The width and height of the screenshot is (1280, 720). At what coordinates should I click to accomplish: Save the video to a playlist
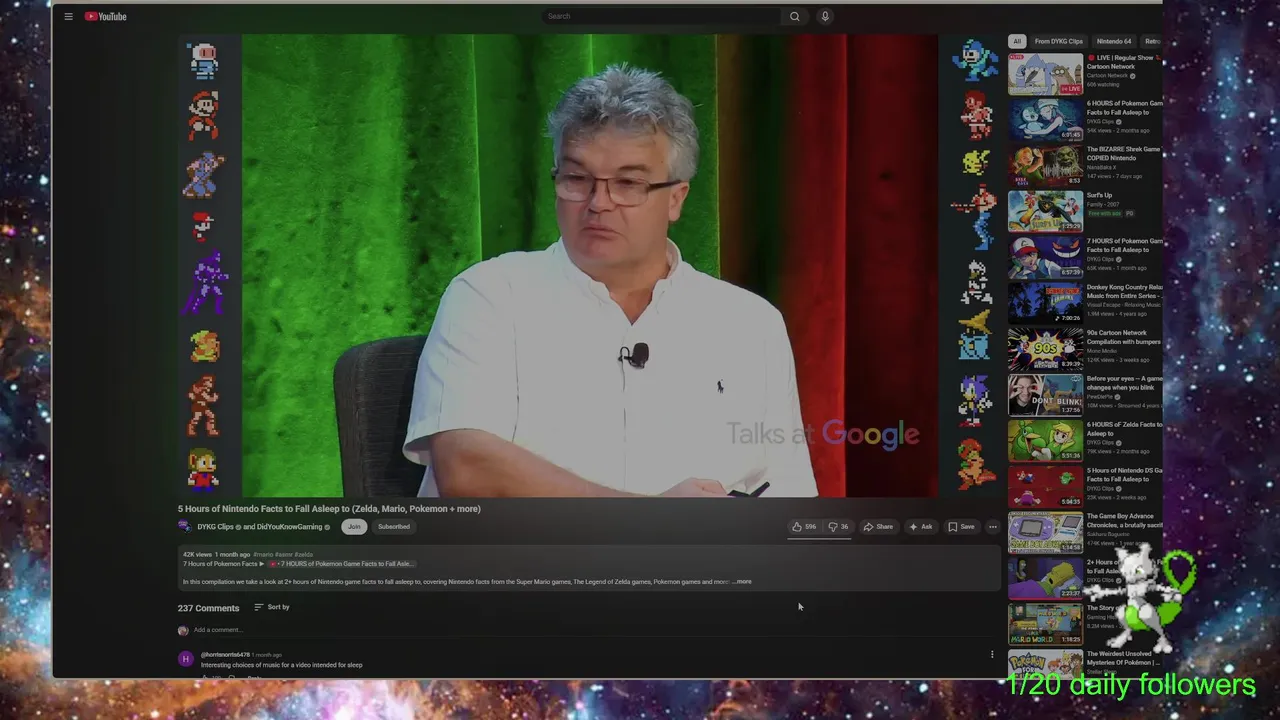(x=961, y=527)
